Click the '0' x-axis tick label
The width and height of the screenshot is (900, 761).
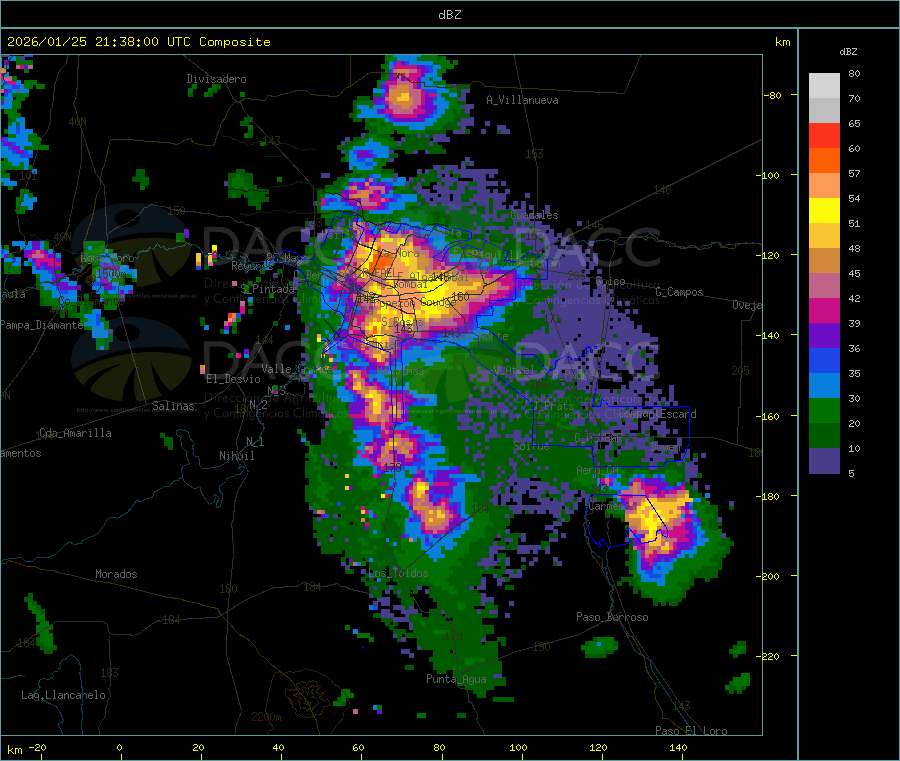(119, 748)
